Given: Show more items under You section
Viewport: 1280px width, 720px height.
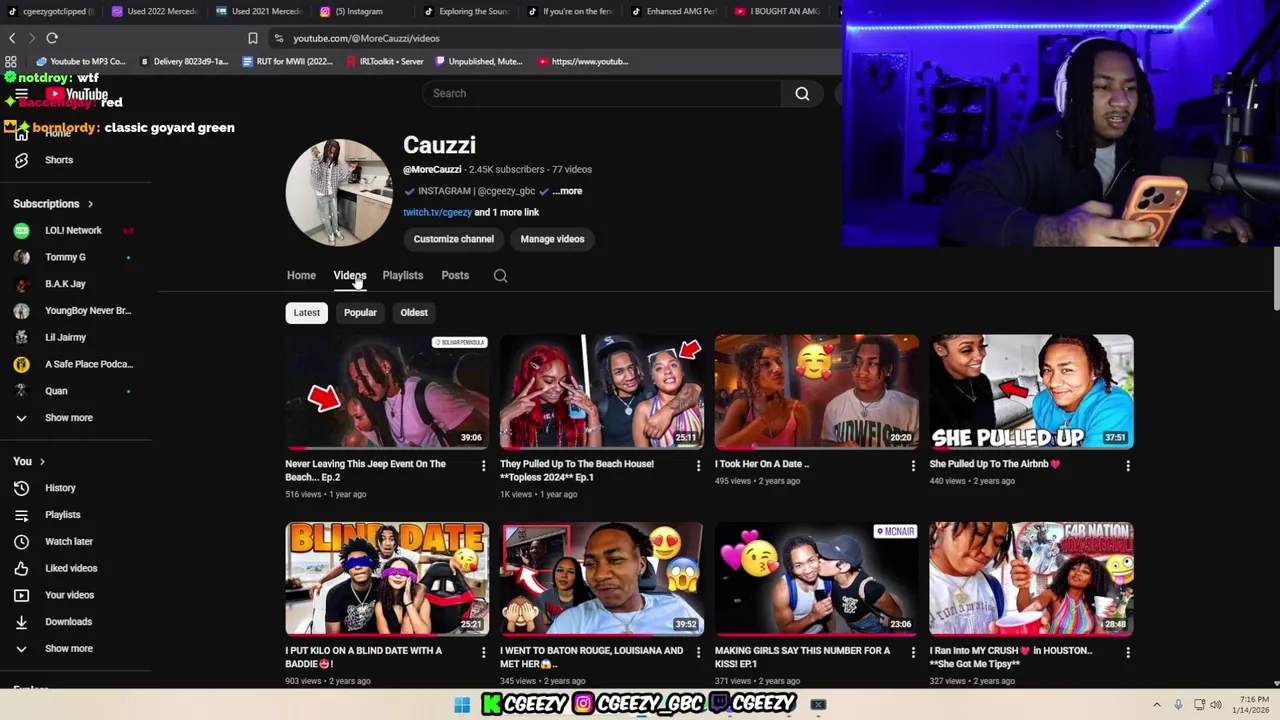Looking at the screenshot, I should pos(68,649).
